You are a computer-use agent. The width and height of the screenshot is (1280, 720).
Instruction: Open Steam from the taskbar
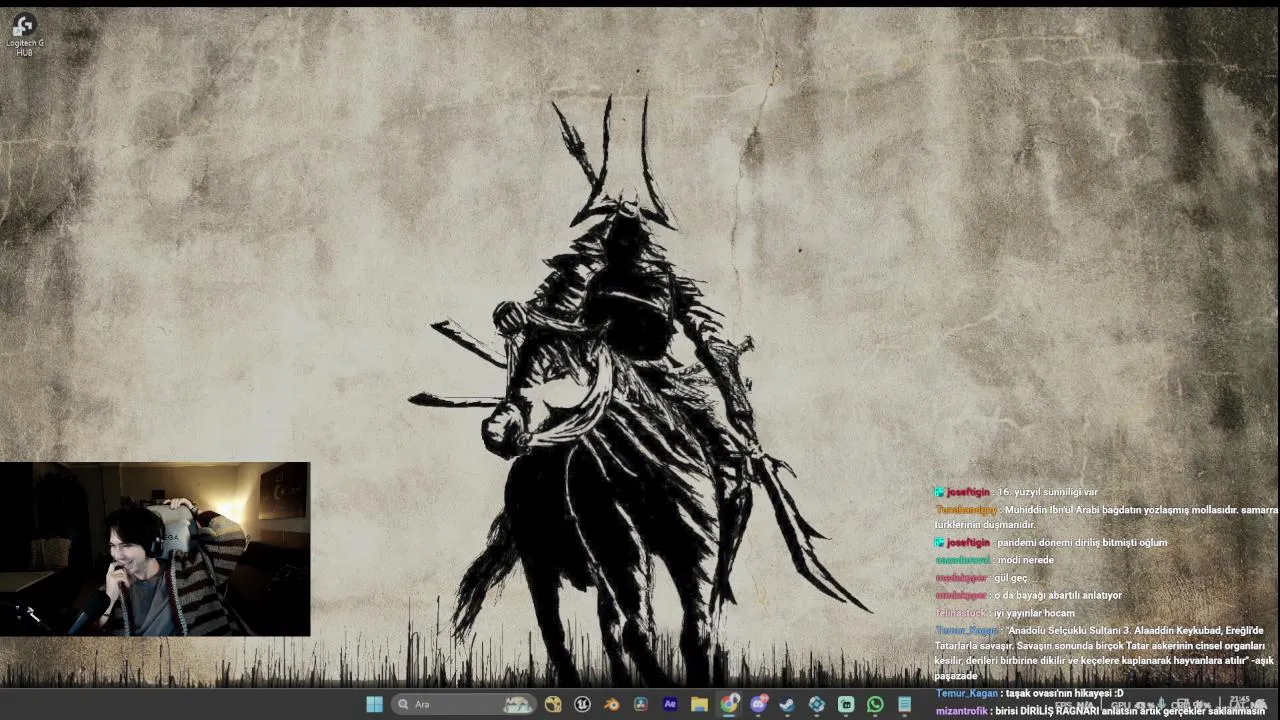pyautogui.click(x=787, y=704)
